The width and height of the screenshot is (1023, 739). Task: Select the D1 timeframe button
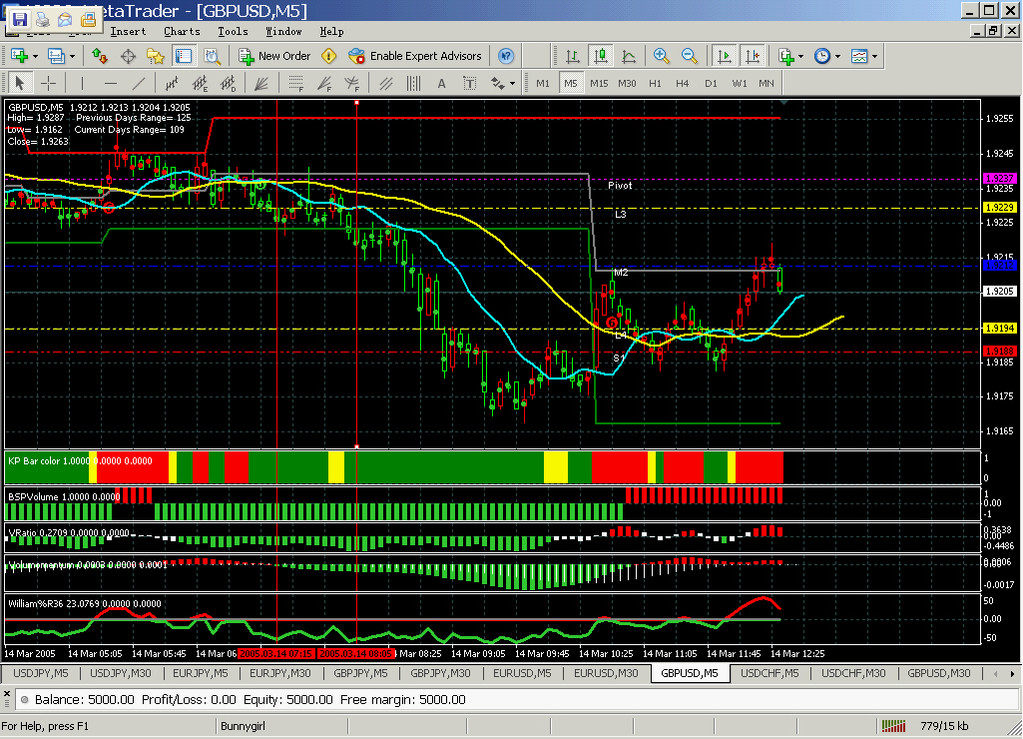click(x=711, y=83)
